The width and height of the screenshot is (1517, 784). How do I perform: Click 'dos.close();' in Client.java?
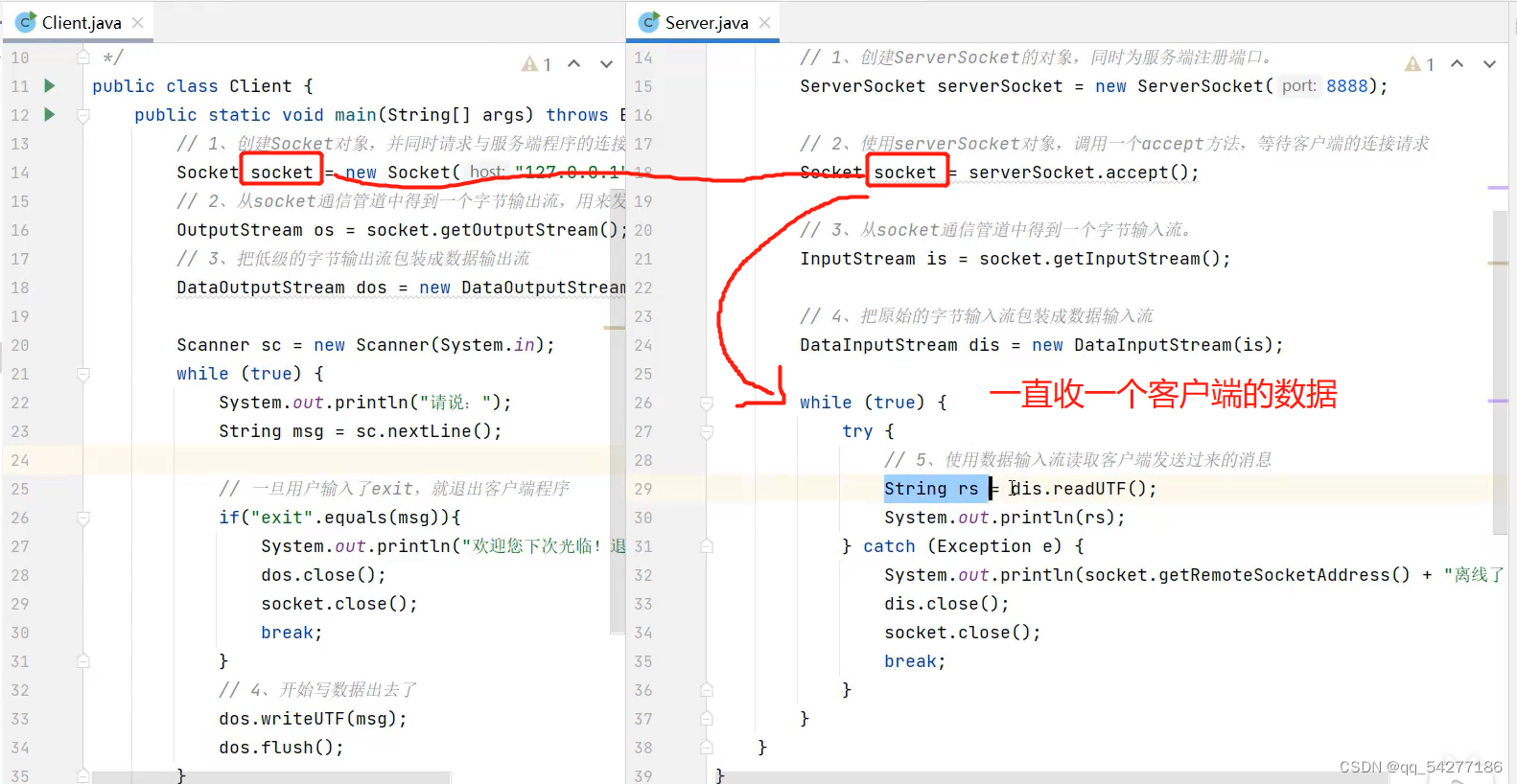click(x=323, y=575)
